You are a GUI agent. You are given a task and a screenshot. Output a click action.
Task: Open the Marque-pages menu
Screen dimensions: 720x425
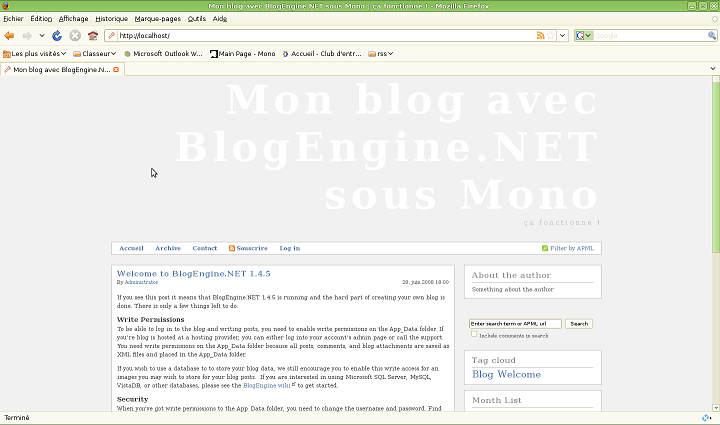158,19
